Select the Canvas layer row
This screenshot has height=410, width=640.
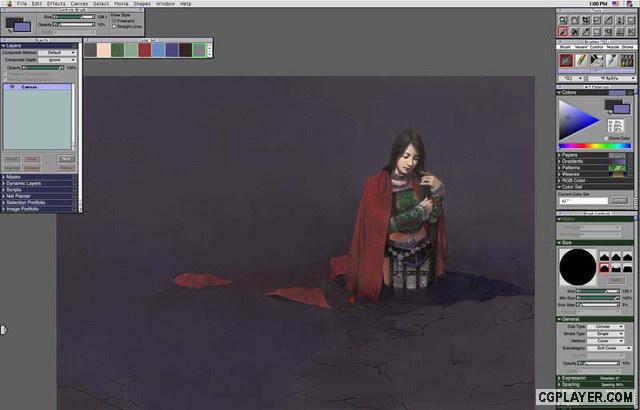click(x=38, y=87)
